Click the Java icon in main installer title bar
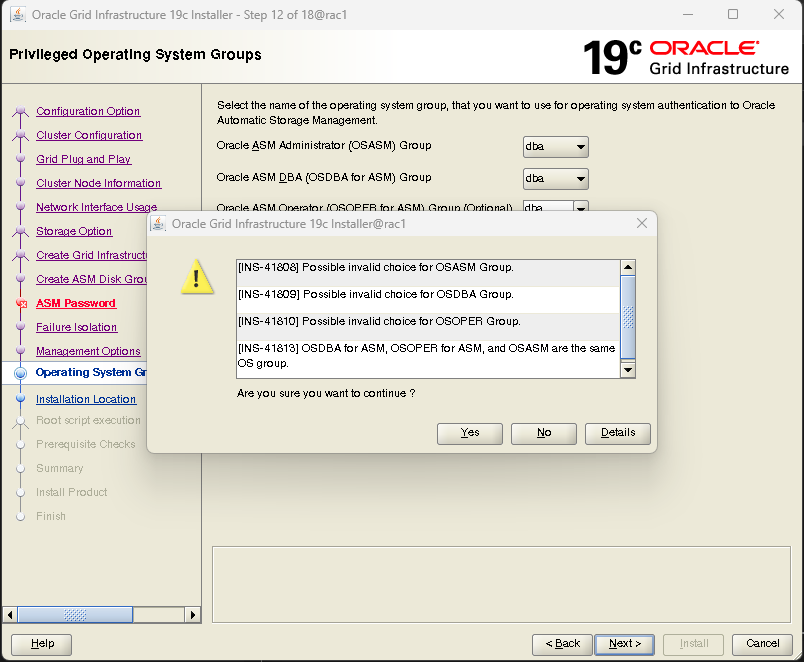 click(18, 14)
